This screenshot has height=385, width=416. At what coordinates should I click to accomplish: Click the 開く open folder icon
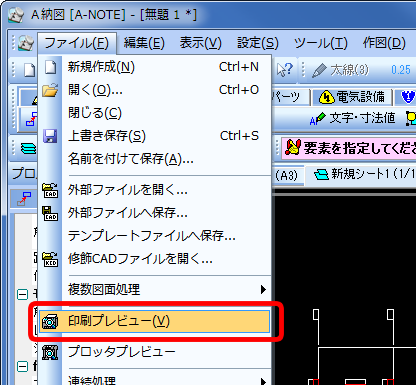point(50,90)
